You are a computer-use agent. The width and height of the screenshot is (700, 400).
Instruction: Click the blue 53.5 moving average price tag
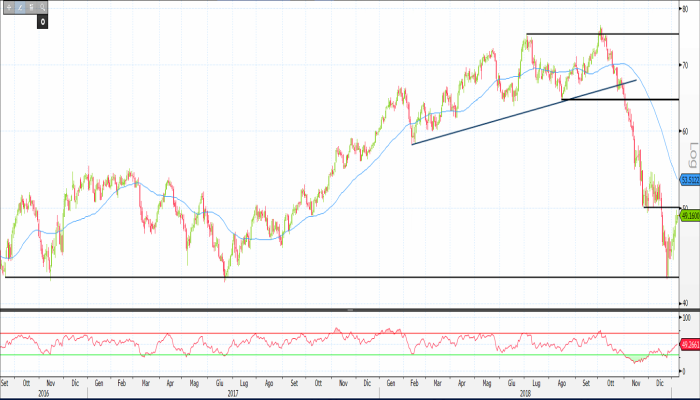coord(688,180)
